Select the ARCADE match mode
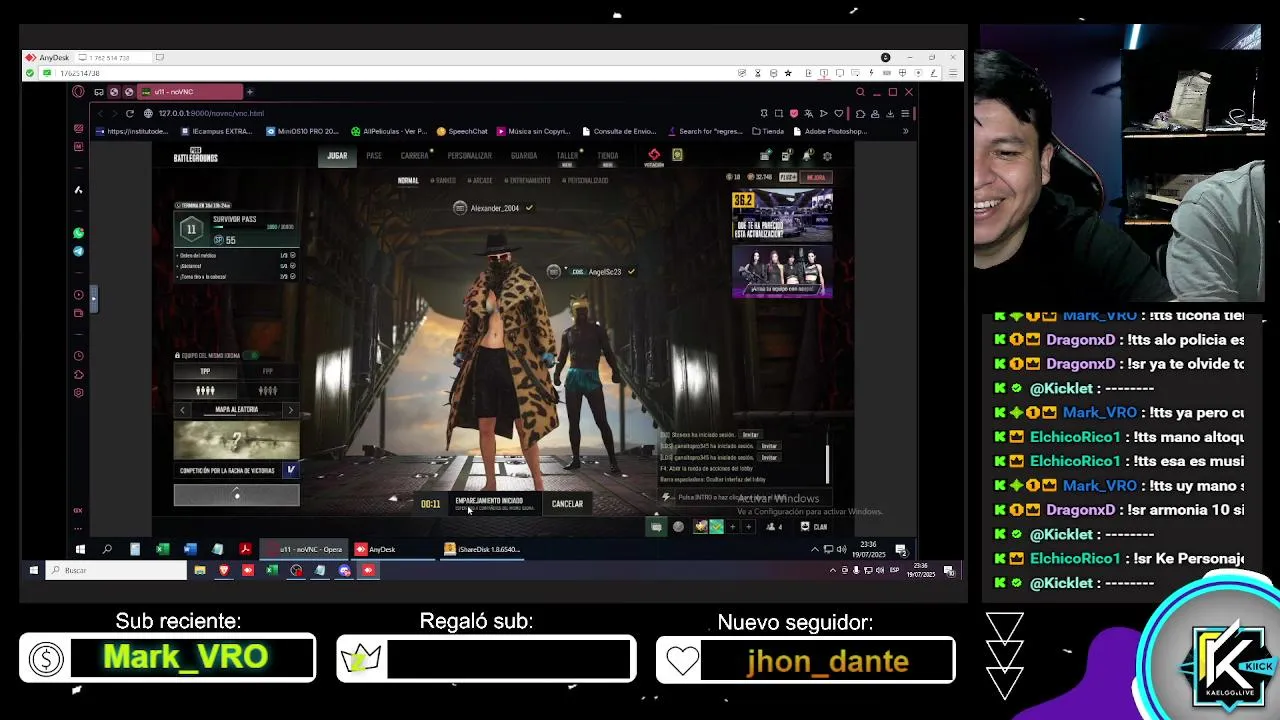Image resolution: width=1280 pixels, height=720 pixels. 482,181
